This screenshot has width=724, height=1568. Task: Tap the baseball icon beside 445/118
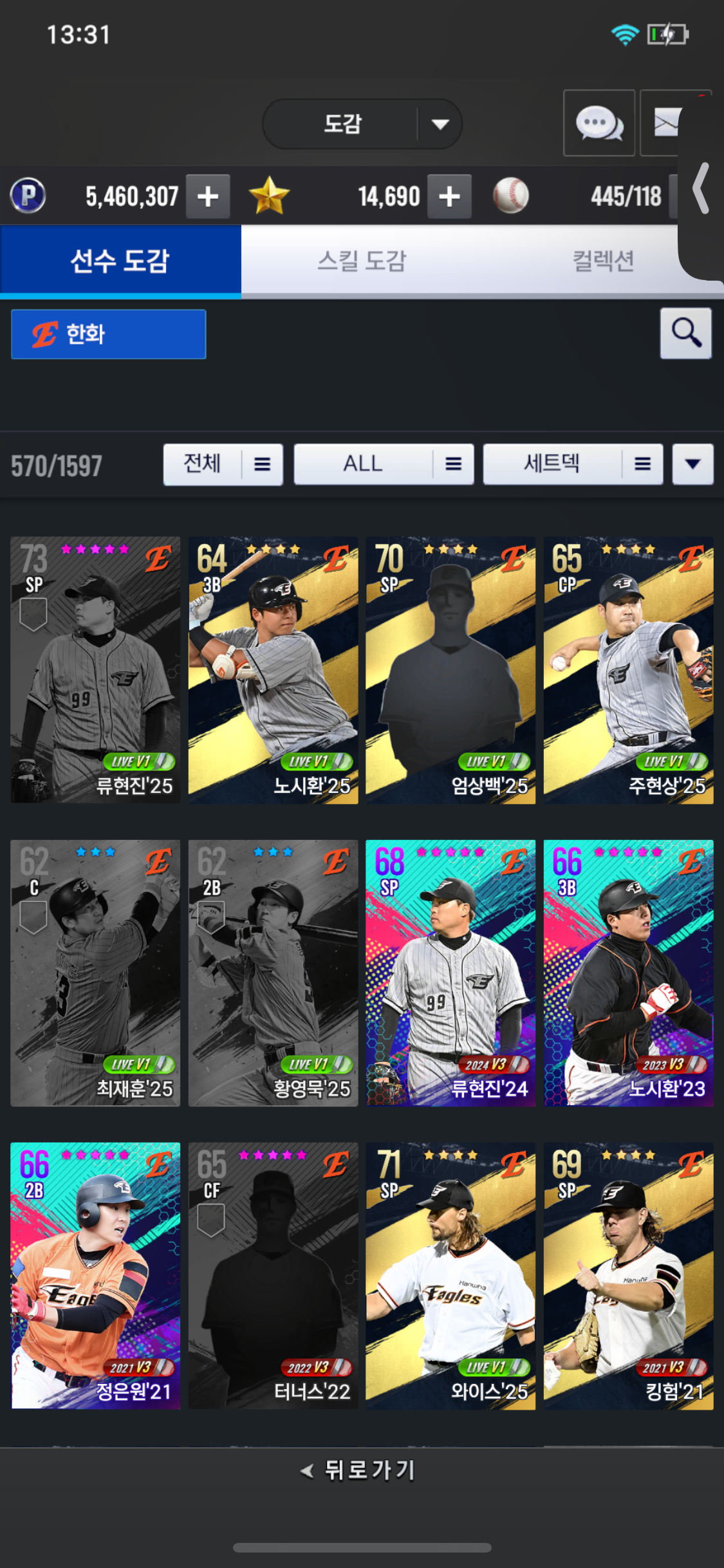tap(511, 196)
